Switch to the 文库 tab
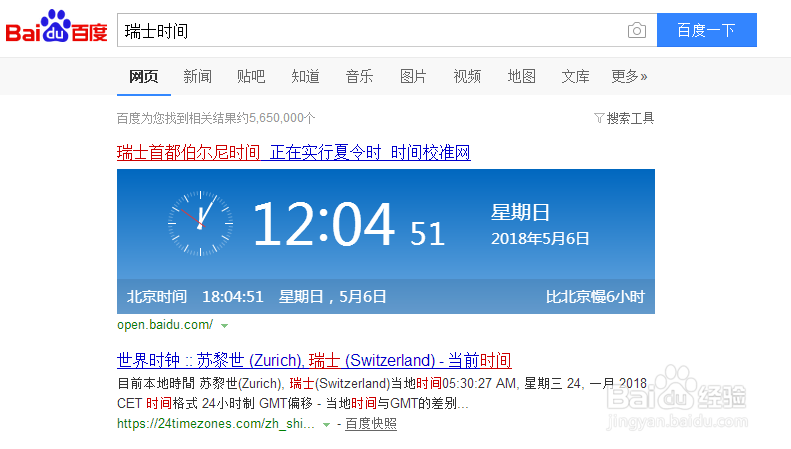The height and width of the screenshot is (449, 791). click(575, 77)
